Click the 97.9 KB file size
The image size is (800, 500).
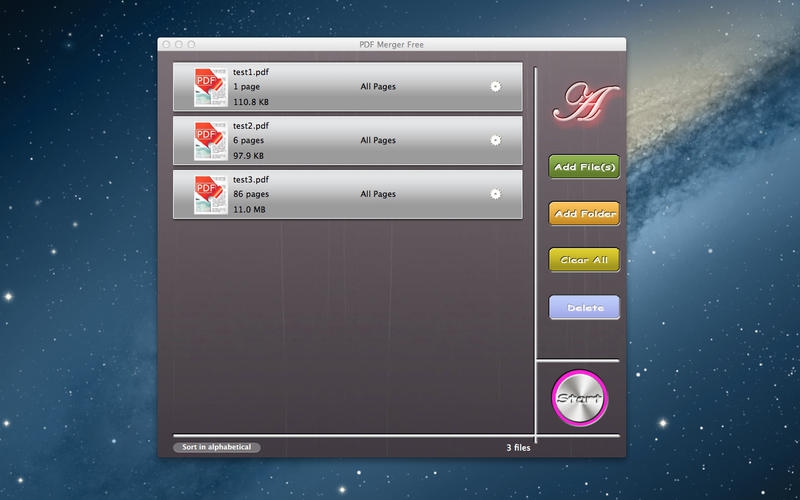(248, 156)
